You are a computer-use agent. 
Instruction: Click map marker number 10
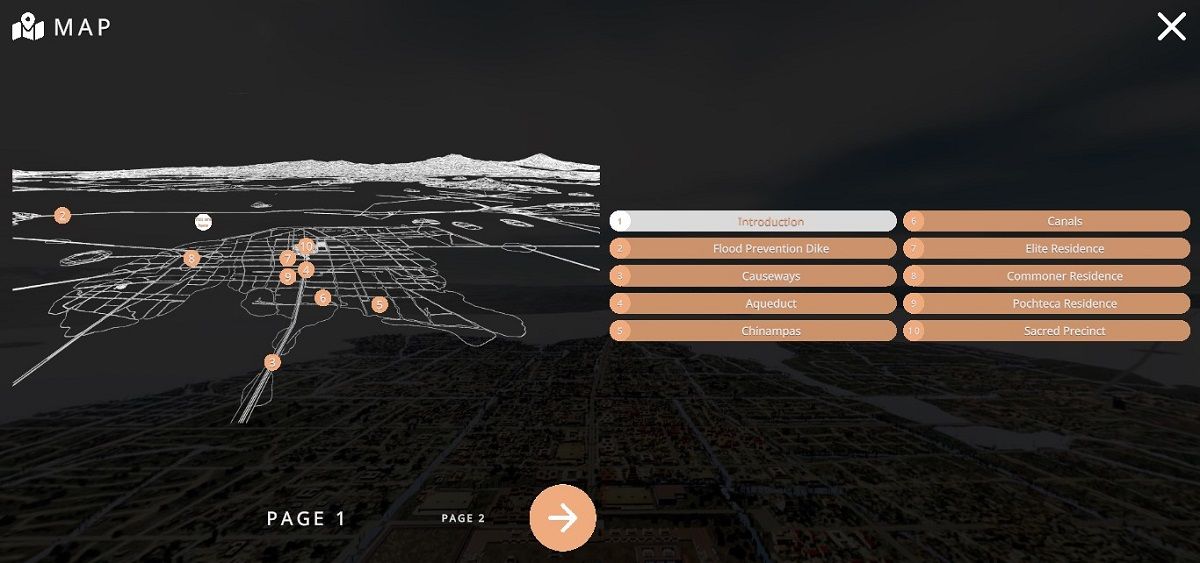click(x=306, y=245)
